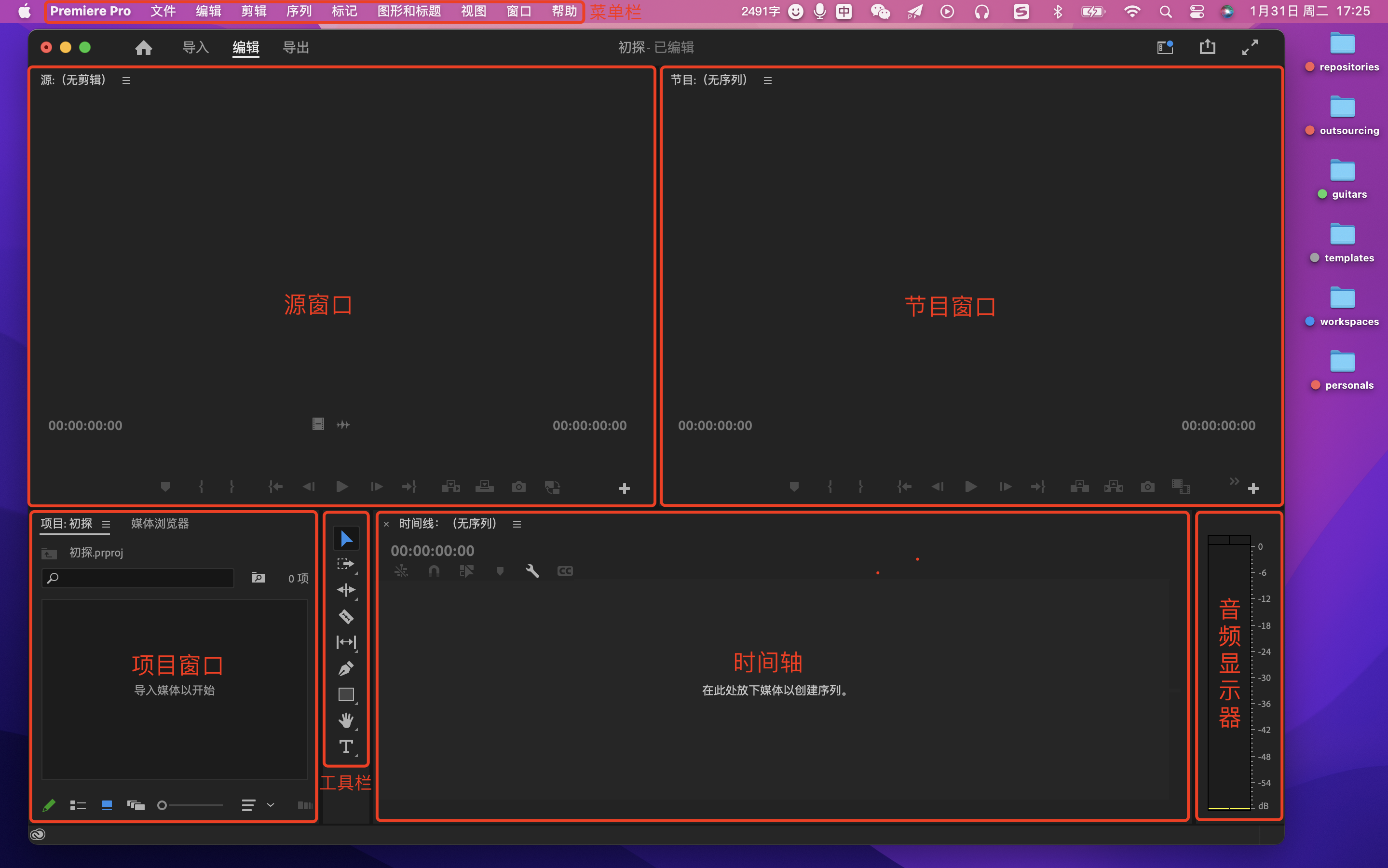Expand sort icons dropdown in project panel

[x=271, y=805]
